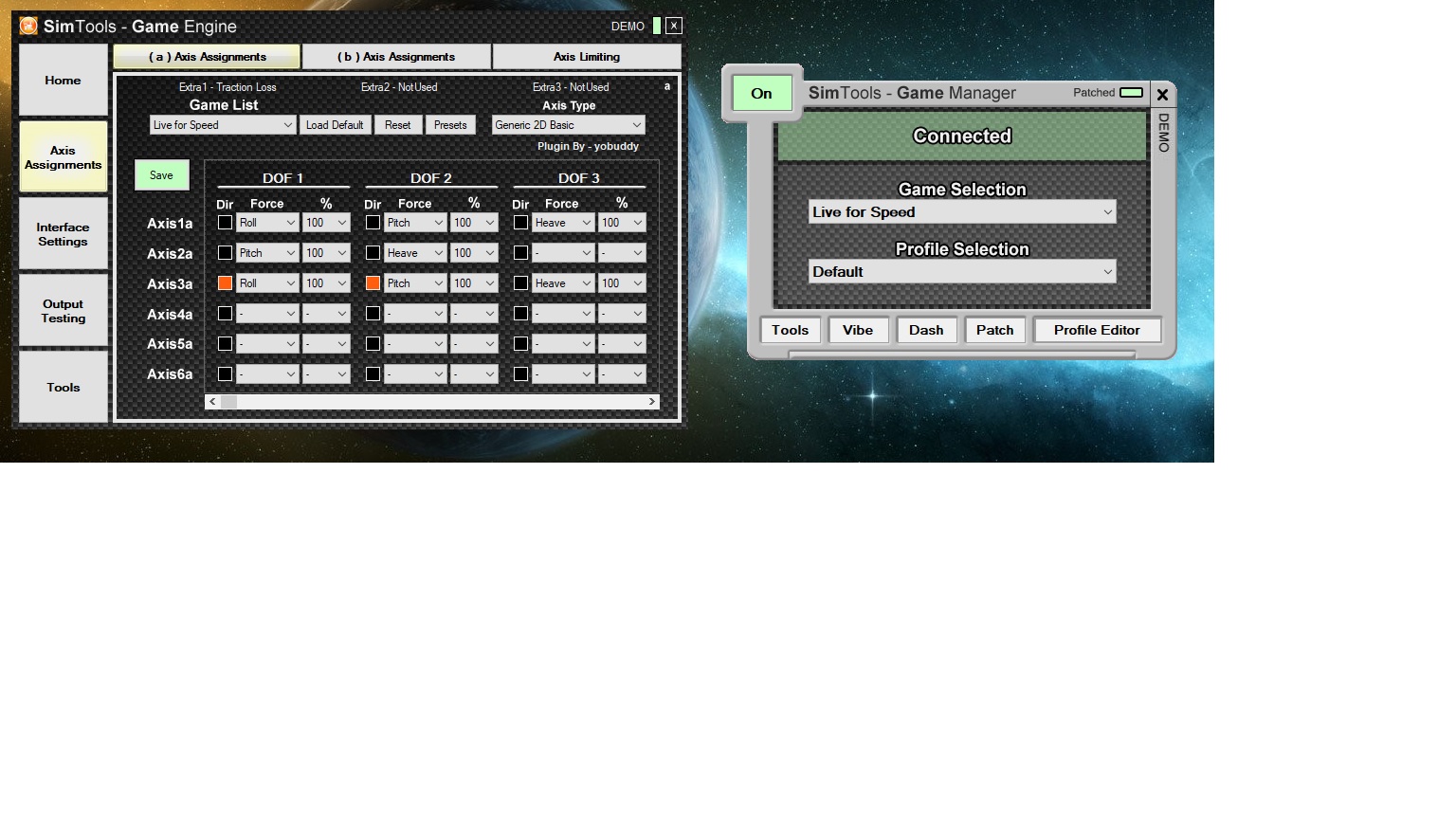
Task: Open Profile Selection dropdown in Game Manager
Action: pos(962,272)
